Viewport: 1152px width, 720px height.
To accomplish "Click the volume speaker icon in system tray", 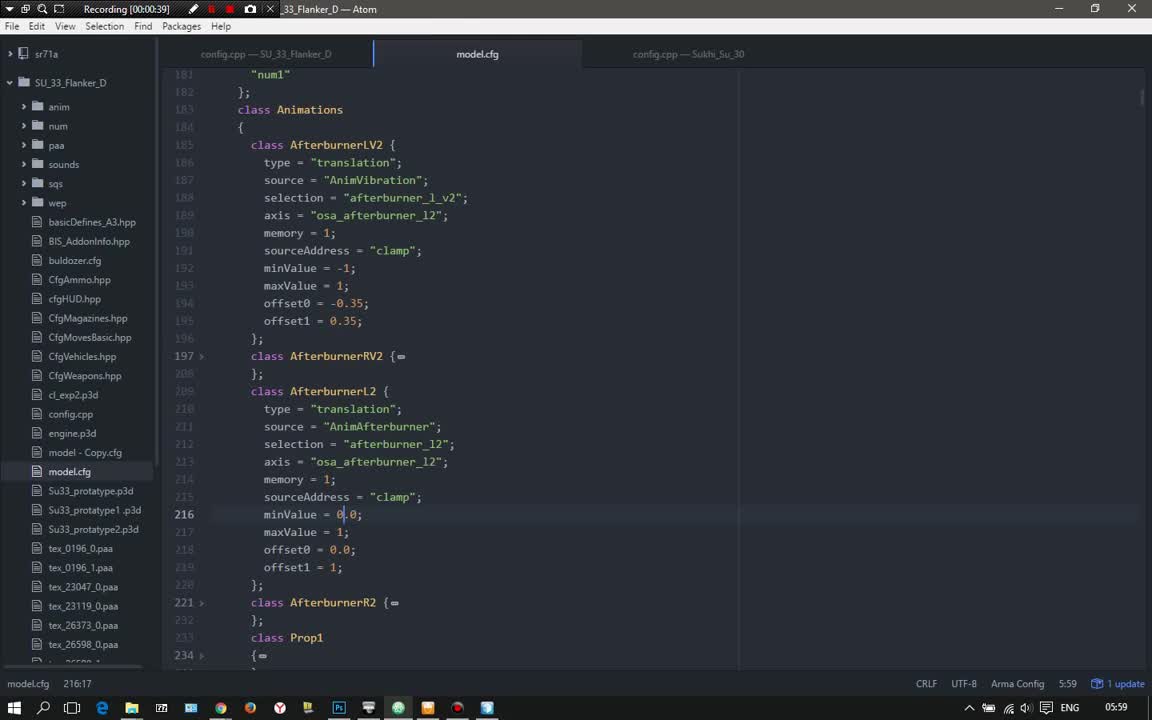I will pos(1025,708).
